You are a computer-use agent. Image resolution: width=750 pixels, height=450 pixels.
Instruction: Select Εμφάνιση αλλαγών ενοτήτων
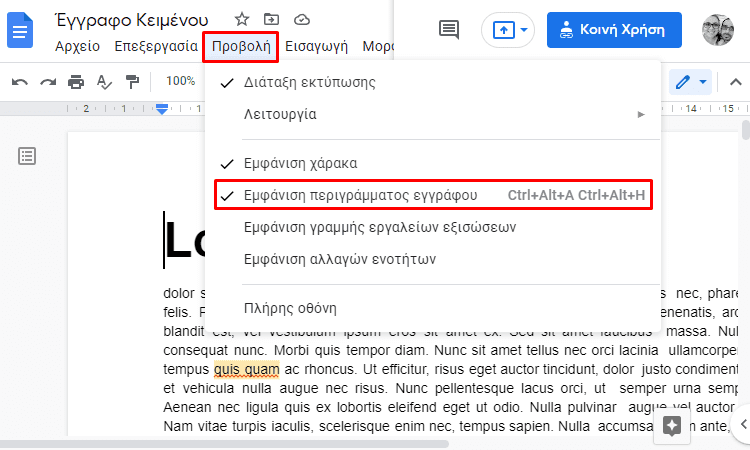pyautogui.click(x=433, y=259)
